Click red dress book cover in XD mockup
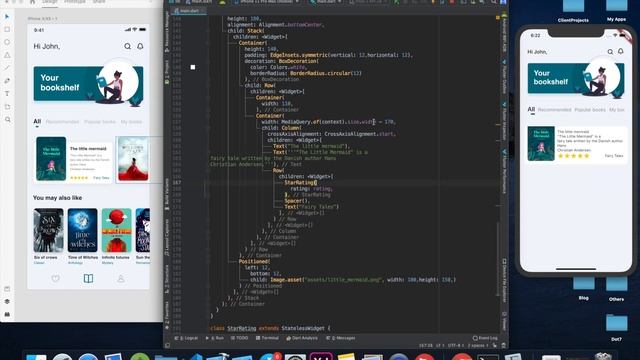640x360 pixels. click(x=133, y=159)
